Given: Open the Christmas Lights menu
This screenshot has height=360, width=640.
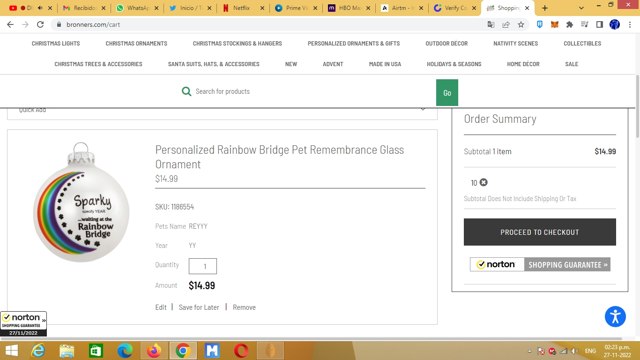Looking at the screenshot, I should click(x=56, y=43).
